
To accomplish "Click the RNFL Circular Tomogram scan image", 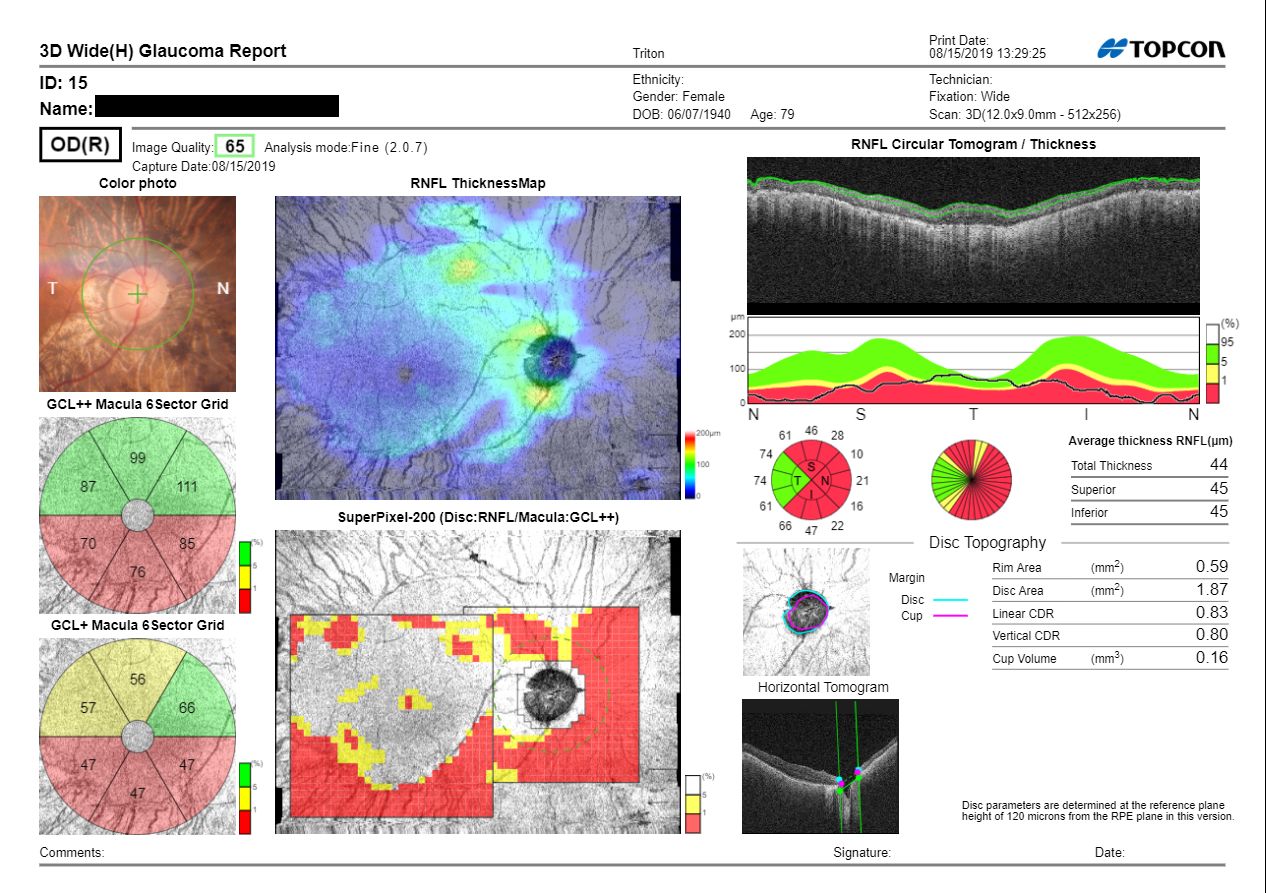I will click(972, 230).
